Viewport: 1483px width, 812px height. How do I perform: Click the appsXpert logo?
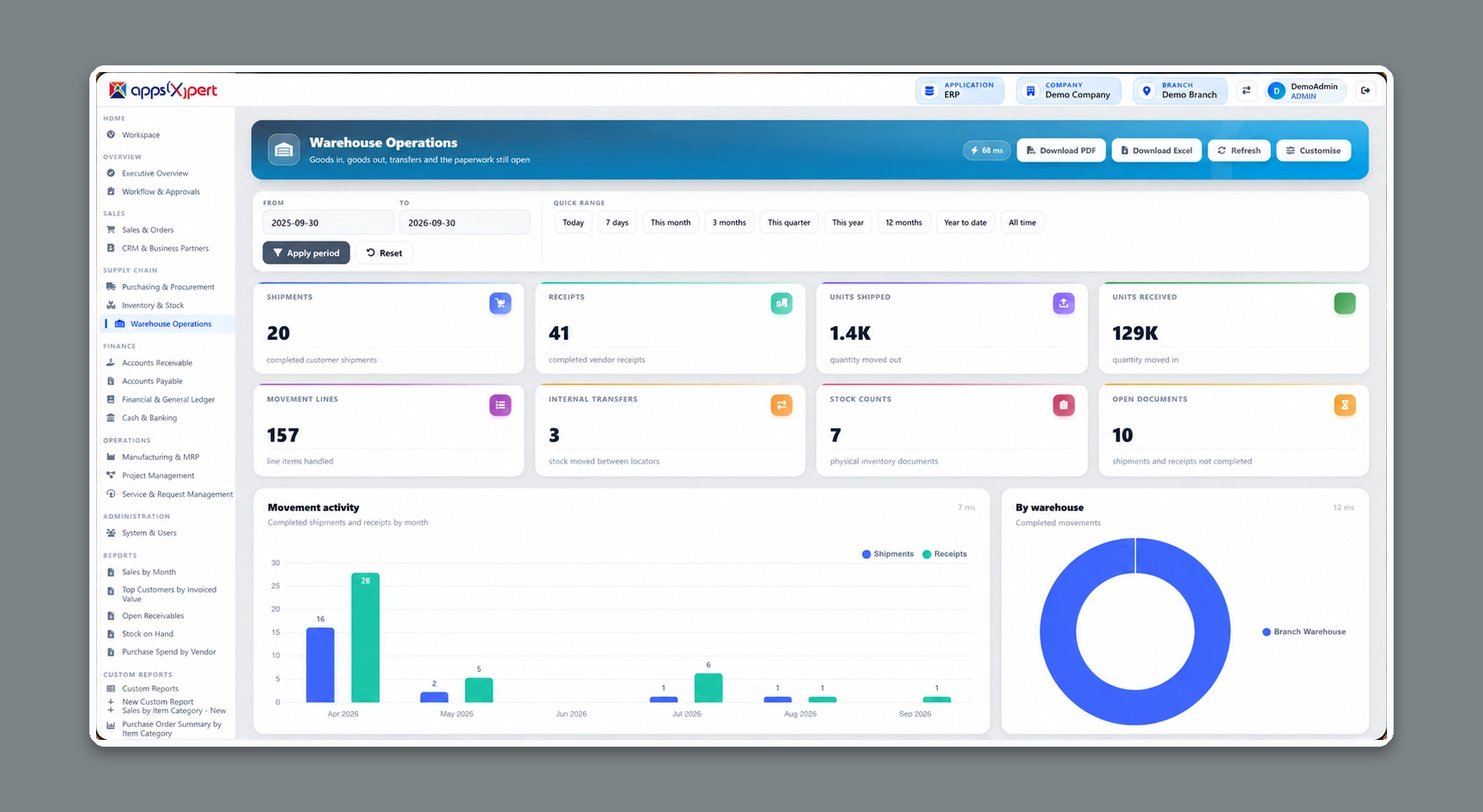[x=163, y=90]
